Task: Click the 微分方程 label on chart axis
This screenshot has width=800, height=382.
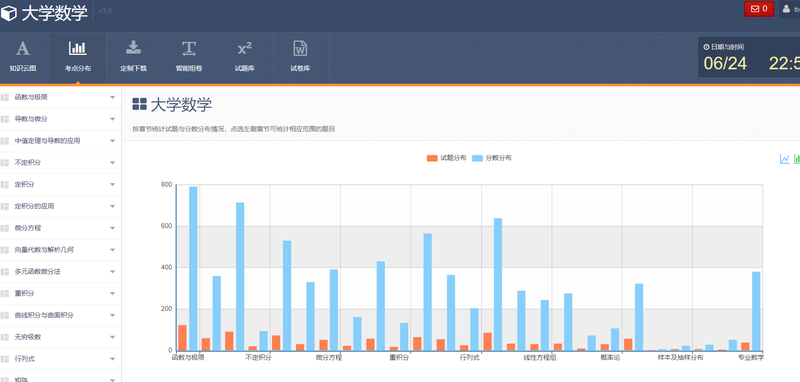Action: (329, 358)
